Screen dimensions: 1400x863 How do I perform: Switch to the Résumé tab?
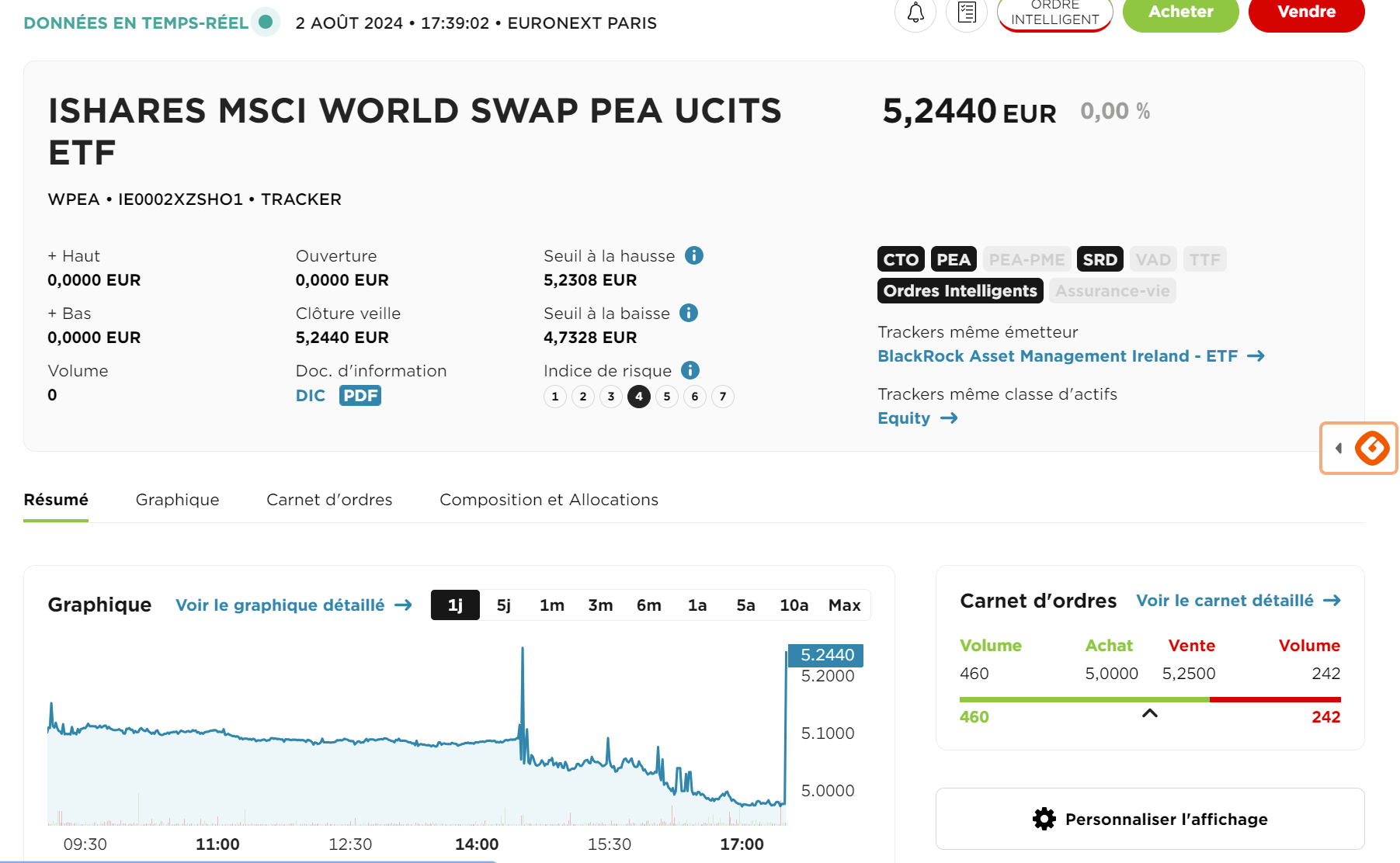56,500
